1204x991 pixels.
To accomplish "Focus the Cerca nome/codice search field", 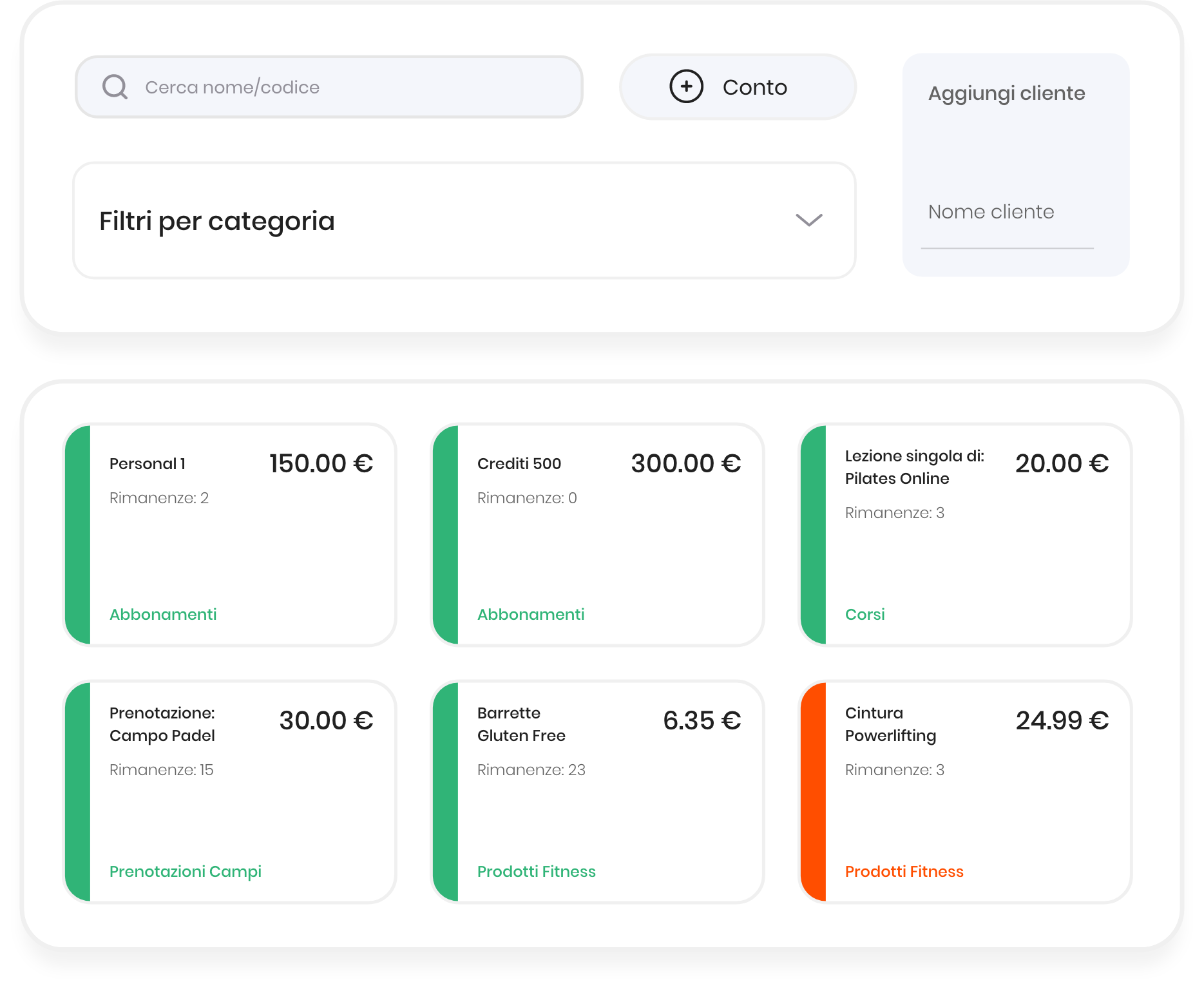I will pyautogui.click(x=348, y=87).
